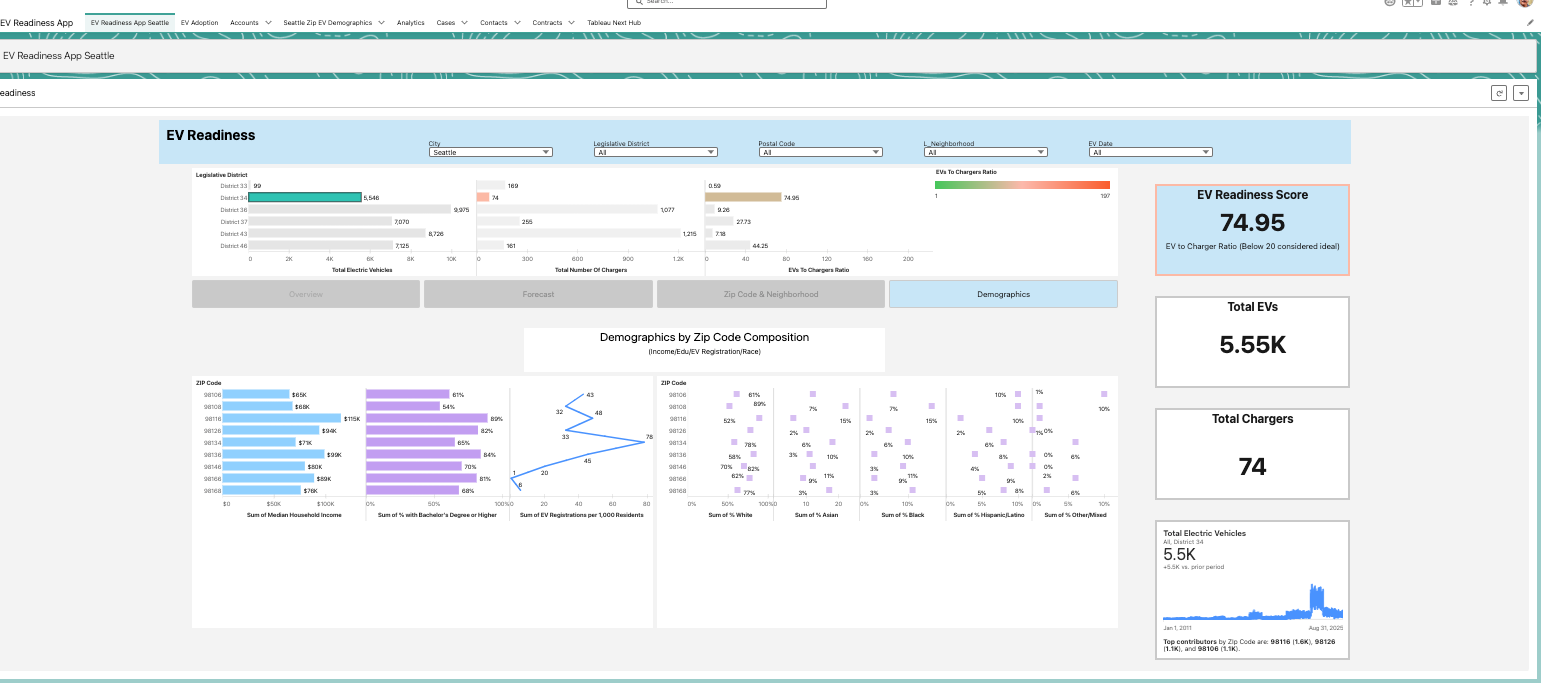Select the $115K median income bar
Screen dimensions: 1541x683
tap(282, 418)
